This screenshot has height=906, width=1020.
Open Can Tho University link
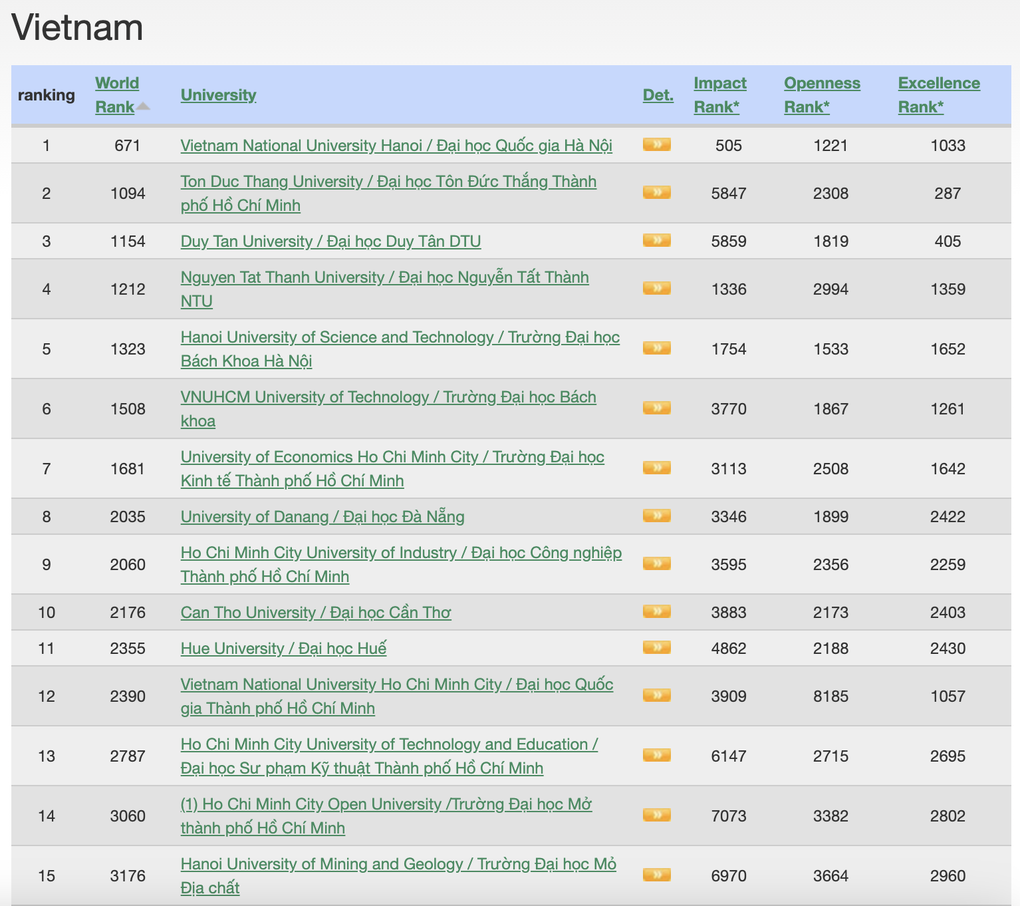[x=316, y=612]
